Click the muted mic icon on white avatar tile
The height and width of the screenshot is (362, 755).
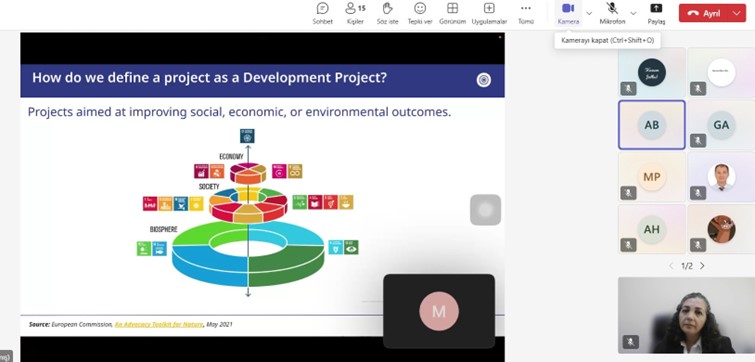coord(698,89)
